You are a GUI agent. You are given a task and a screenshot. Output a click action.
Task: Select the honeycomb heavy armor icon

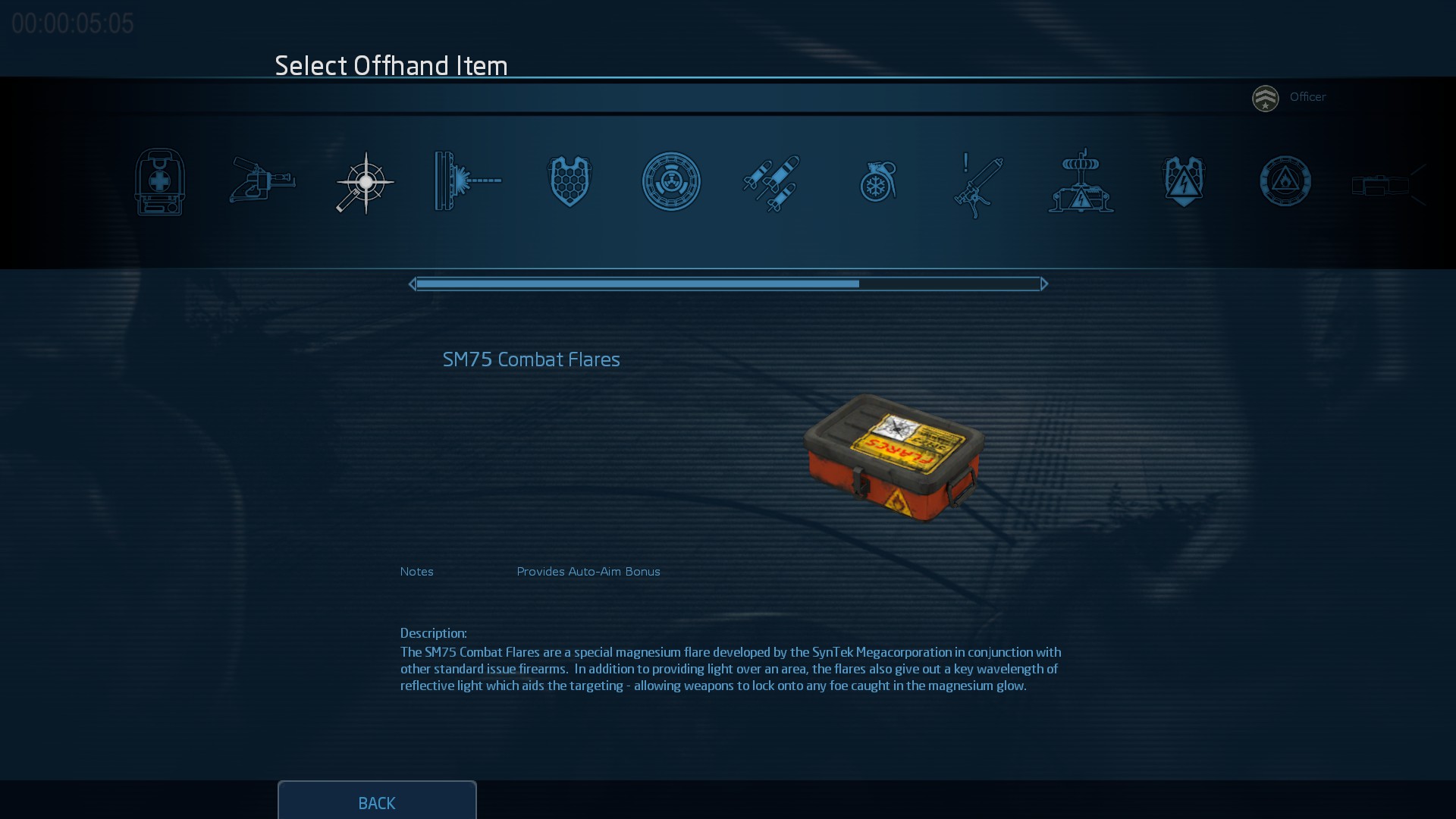point(570,182)
